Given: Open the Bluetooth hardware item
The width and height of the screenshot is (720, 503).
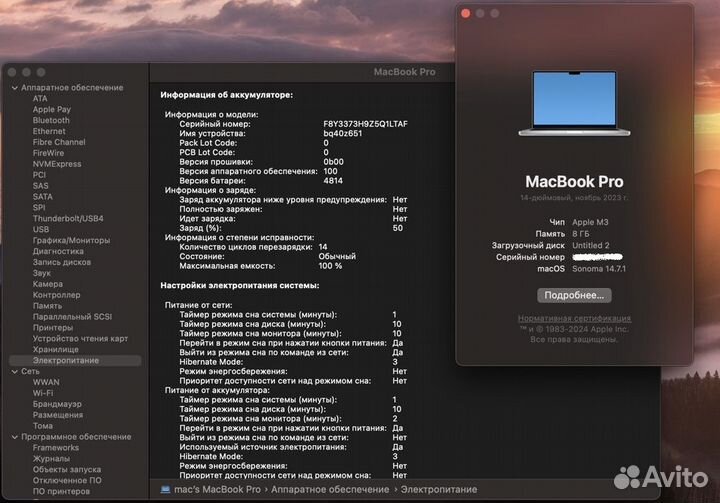Looking at the screenshot, I should tap(51, 120).
